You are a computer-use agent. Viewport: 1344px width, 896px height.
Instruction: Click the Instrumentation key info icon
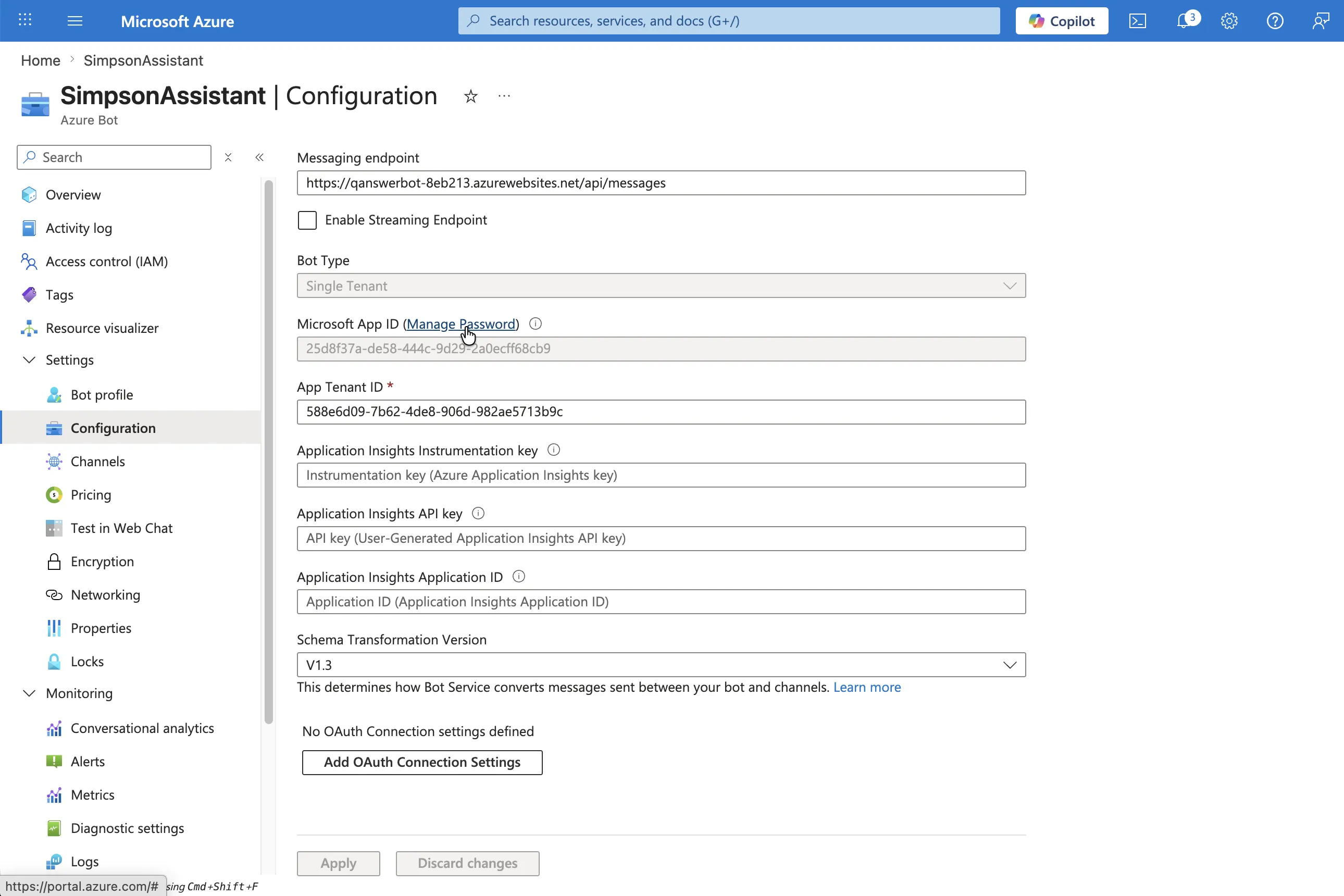pyautogui.click(x=553, y=450)
